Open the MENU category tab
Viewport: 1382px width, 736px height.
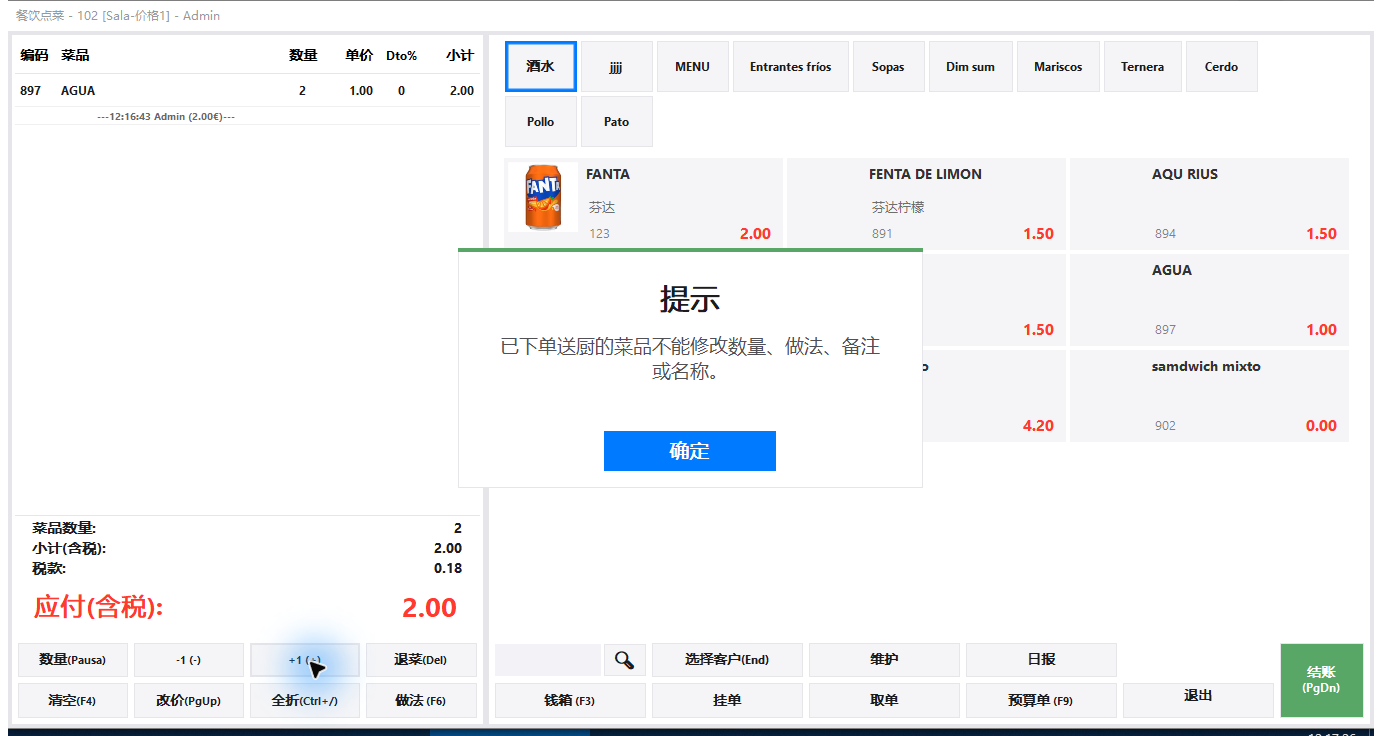click(x=692, y=67)
